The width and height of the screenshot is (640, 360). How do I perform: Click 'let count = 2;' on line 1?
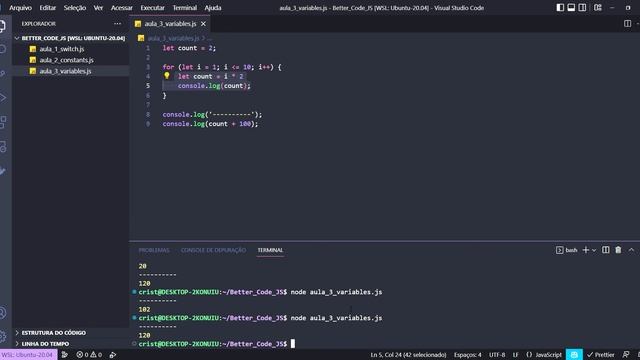(x=189, y=48)
